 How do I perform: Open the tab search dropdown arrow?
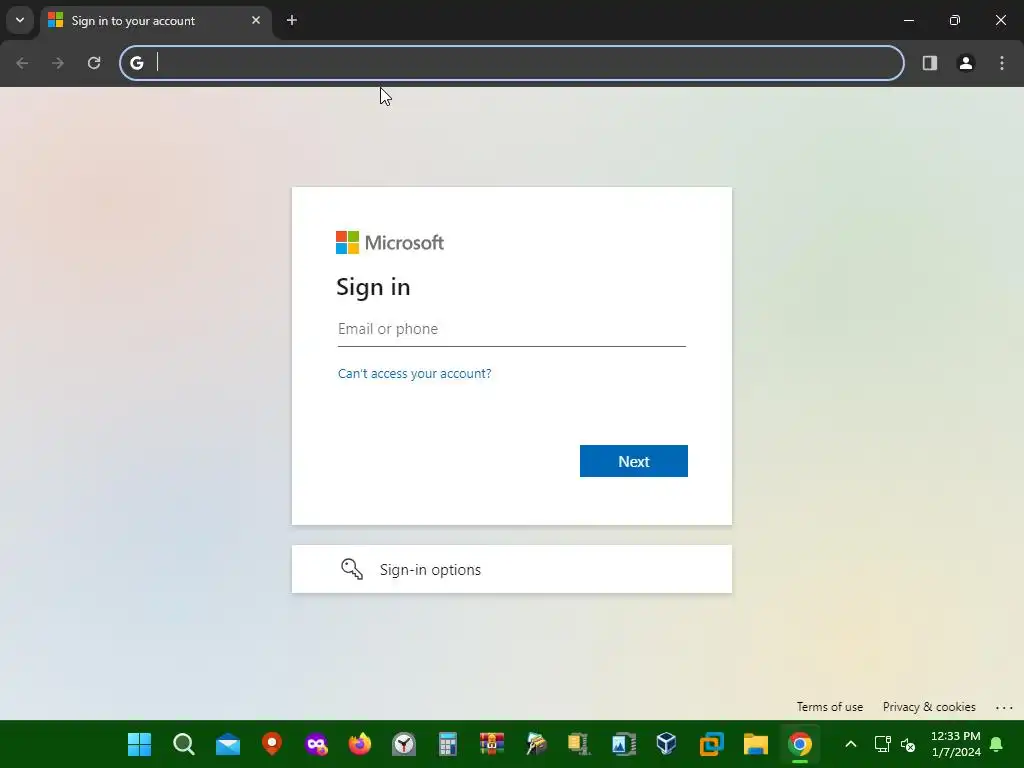(20, 20)
